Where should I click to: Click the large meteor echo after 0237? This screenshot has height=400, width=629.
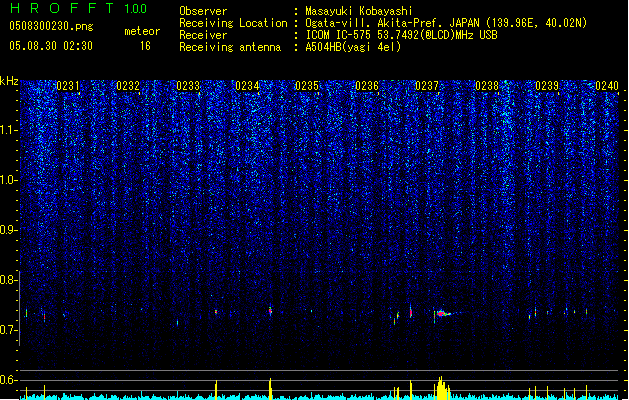click(x=442, y=313)
